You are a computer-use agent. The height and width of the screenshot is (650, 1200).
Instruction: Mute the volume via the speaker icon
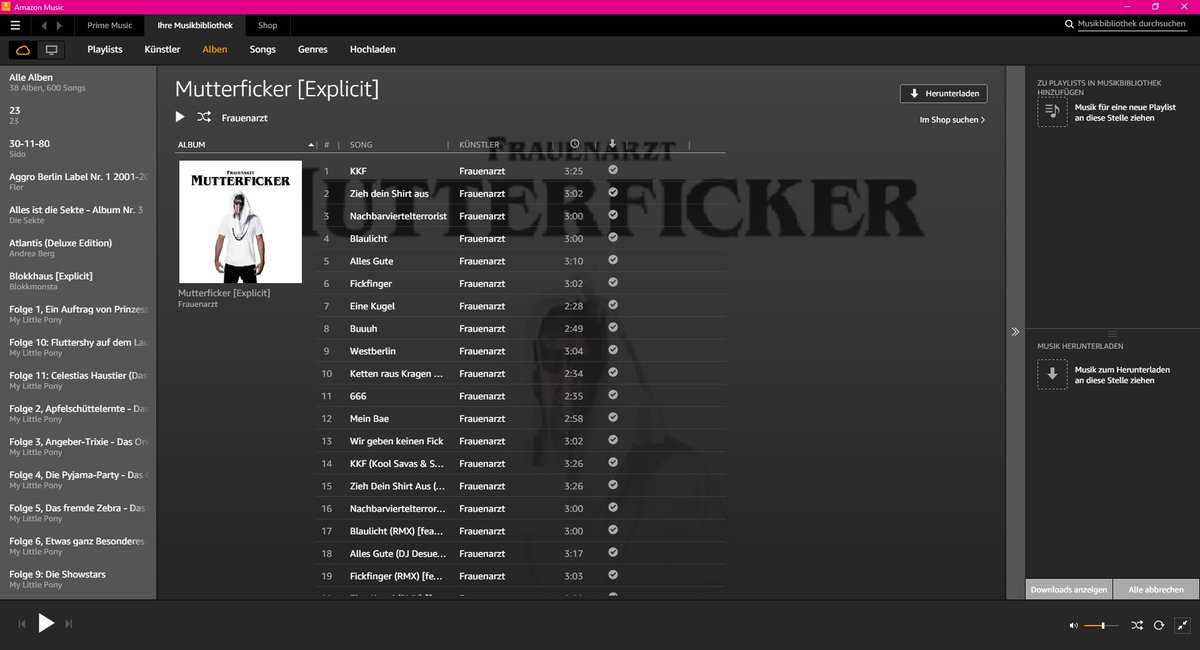coord(1073,624)
